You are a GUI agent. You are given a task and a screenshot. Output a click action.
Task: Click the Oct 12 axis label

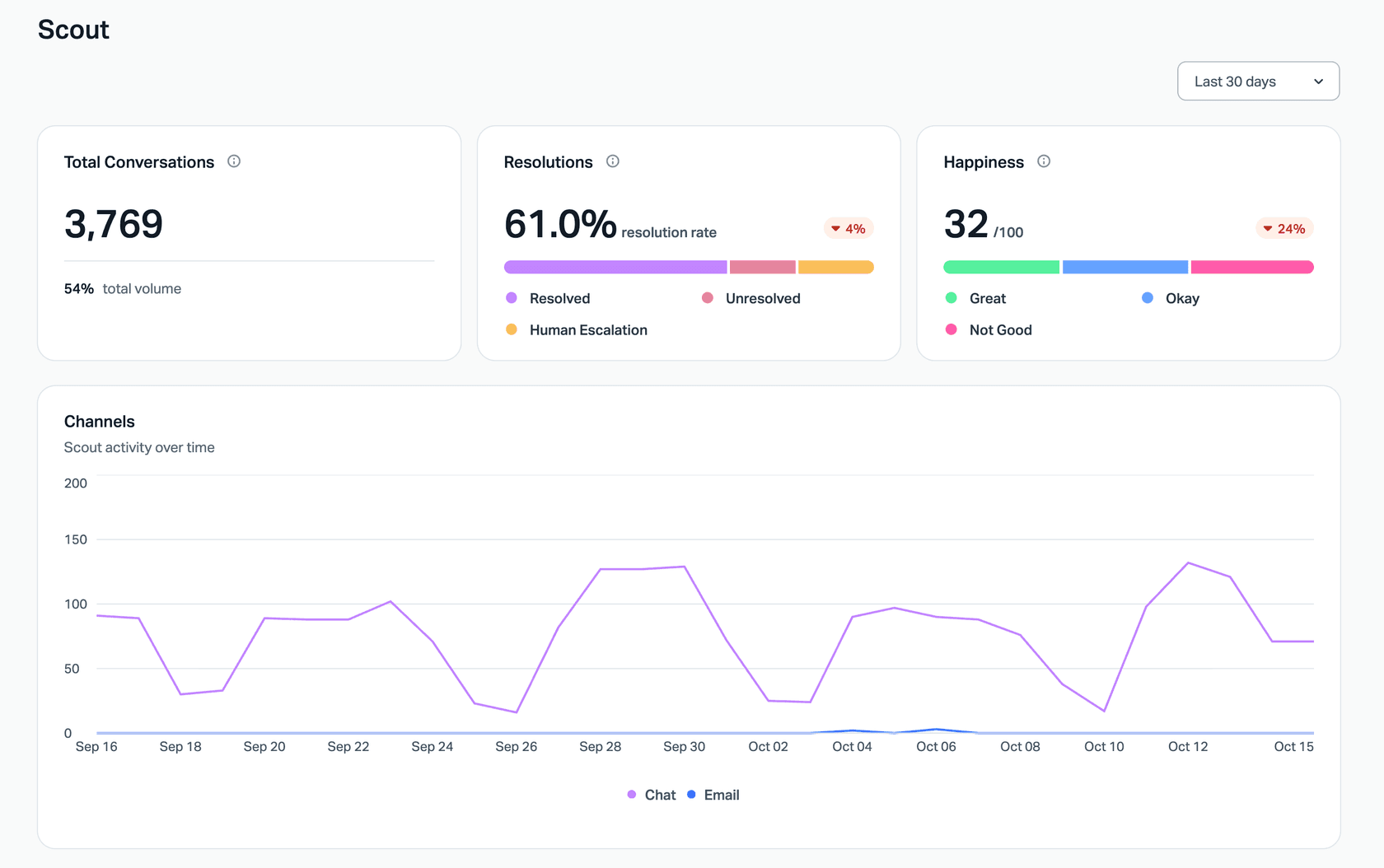point(1188,747)
